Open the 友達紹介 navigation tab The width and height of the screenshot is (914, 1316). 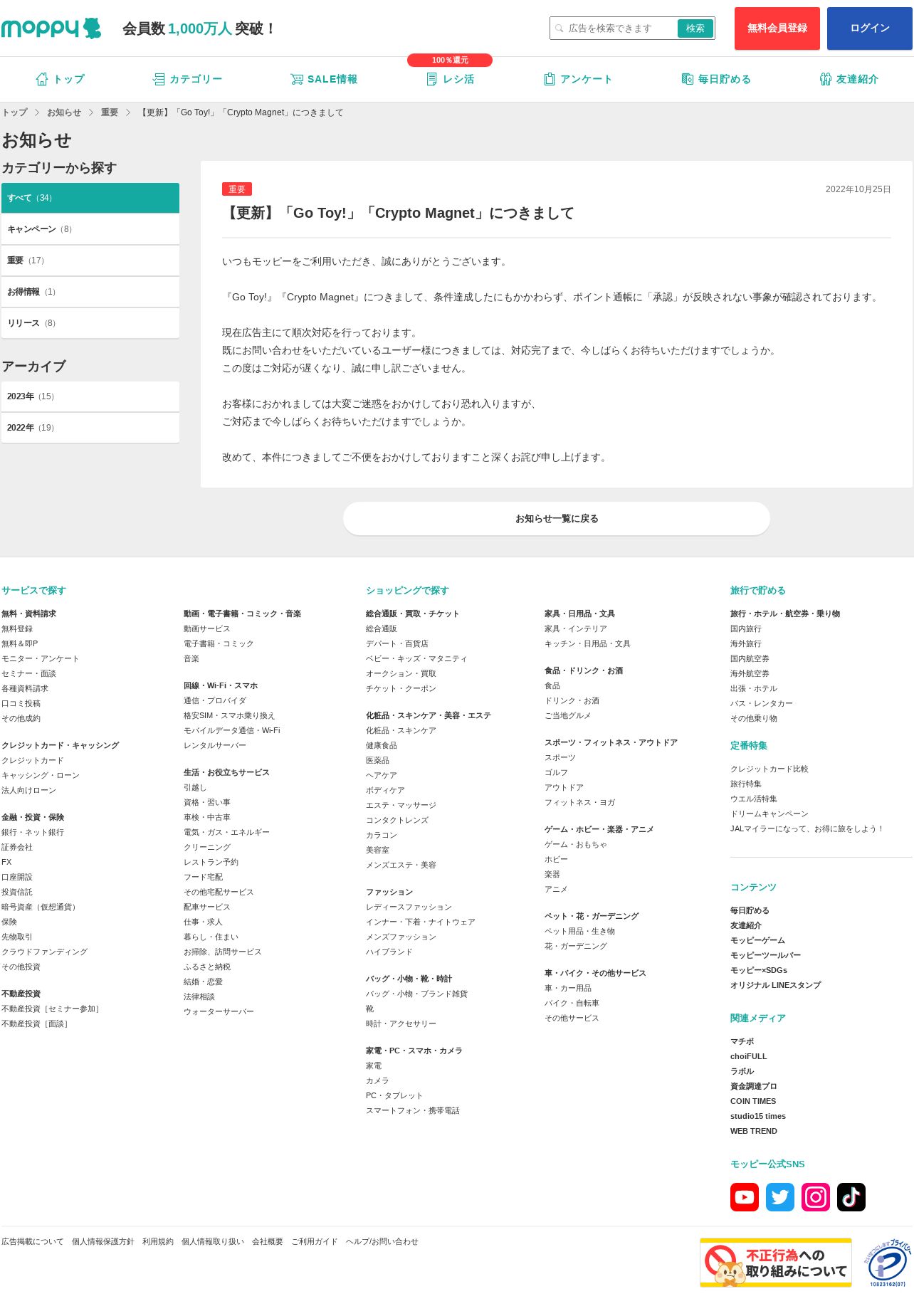[849, 79]
